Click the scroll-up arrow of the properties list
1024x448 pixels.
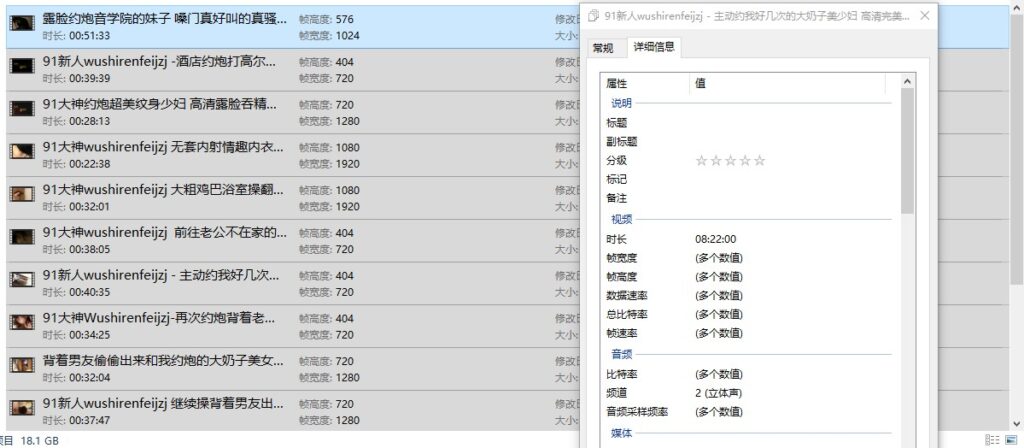tap(907, 82)
